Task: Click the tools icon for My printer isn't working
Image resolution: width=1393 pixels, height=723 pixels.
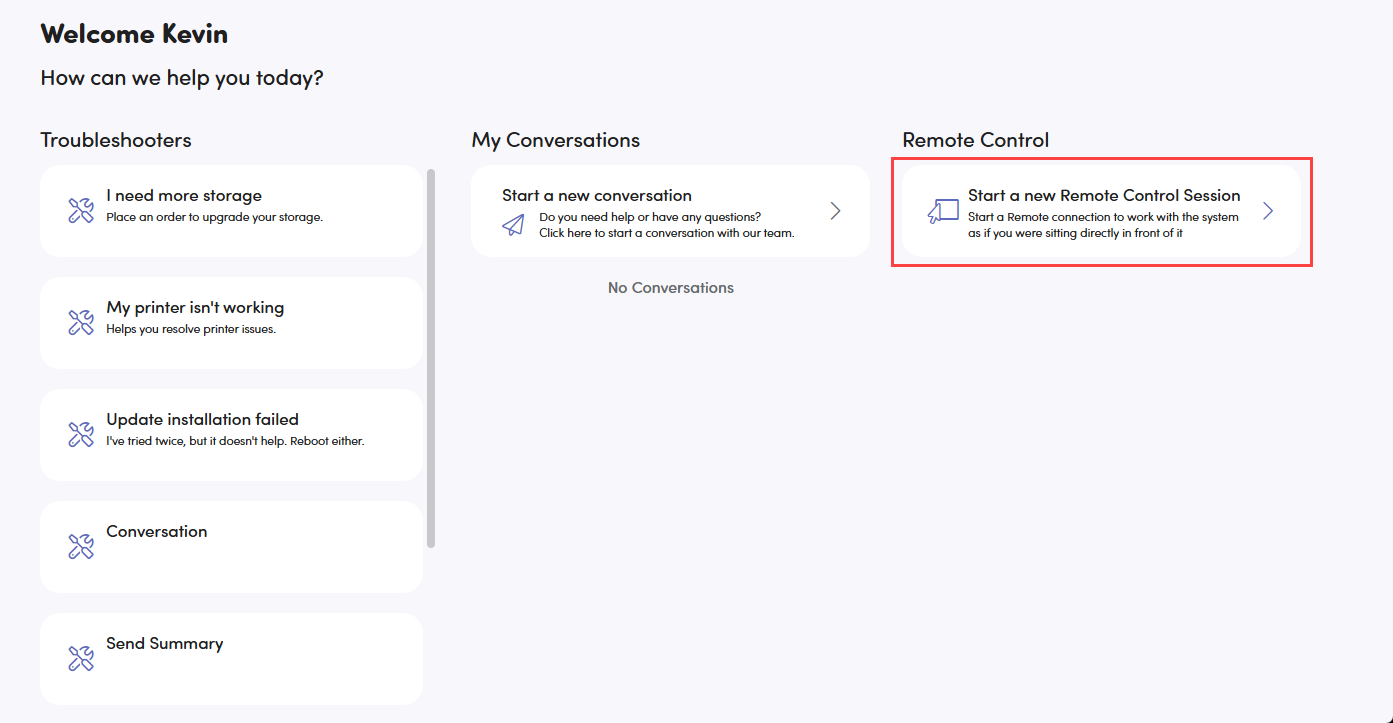Action: pos(81,322)
